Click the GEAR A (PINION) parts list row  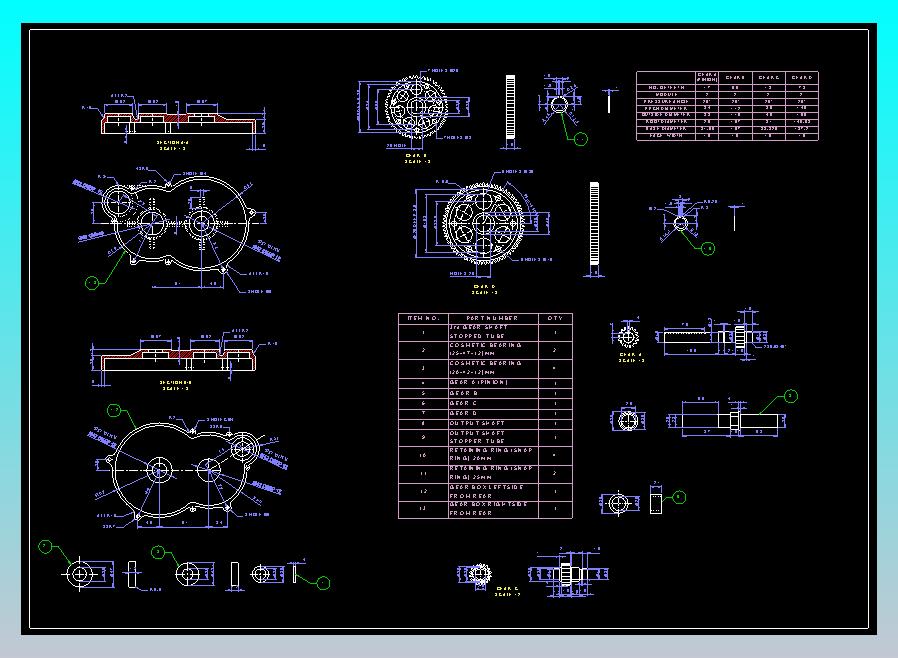[x=485, y=383]
